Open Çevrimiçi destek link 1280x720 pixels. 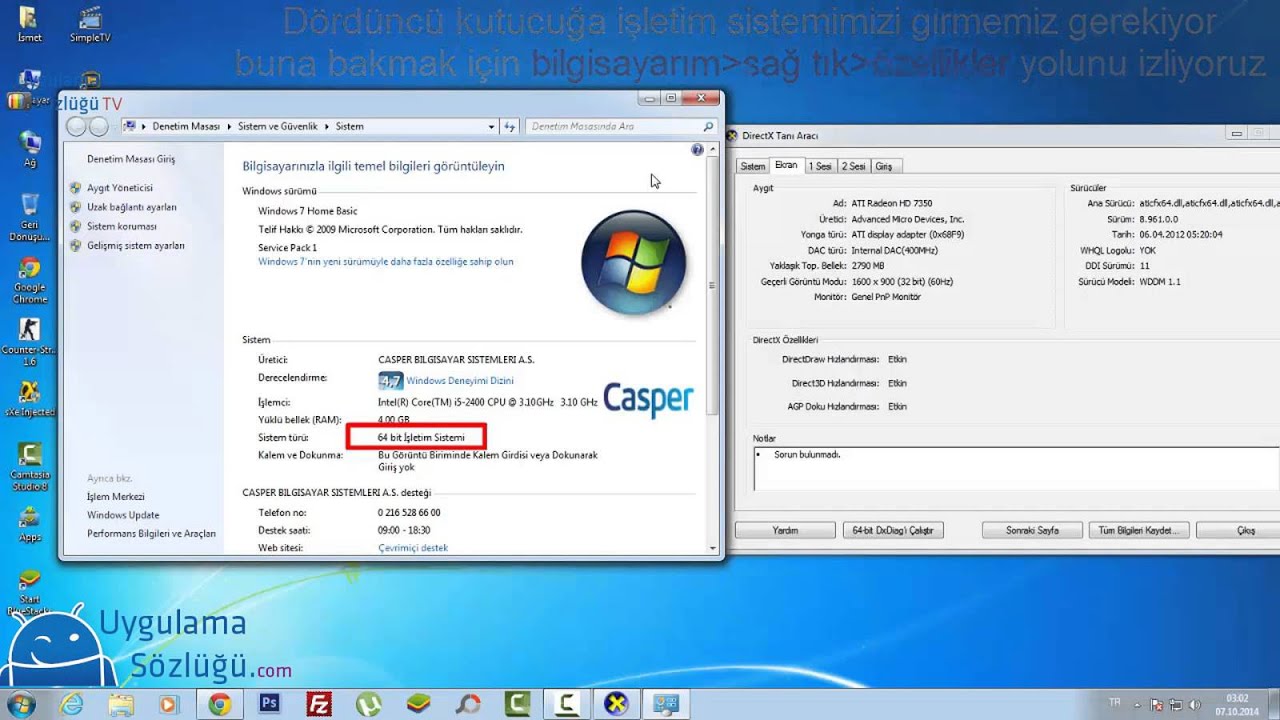[413, 548]
